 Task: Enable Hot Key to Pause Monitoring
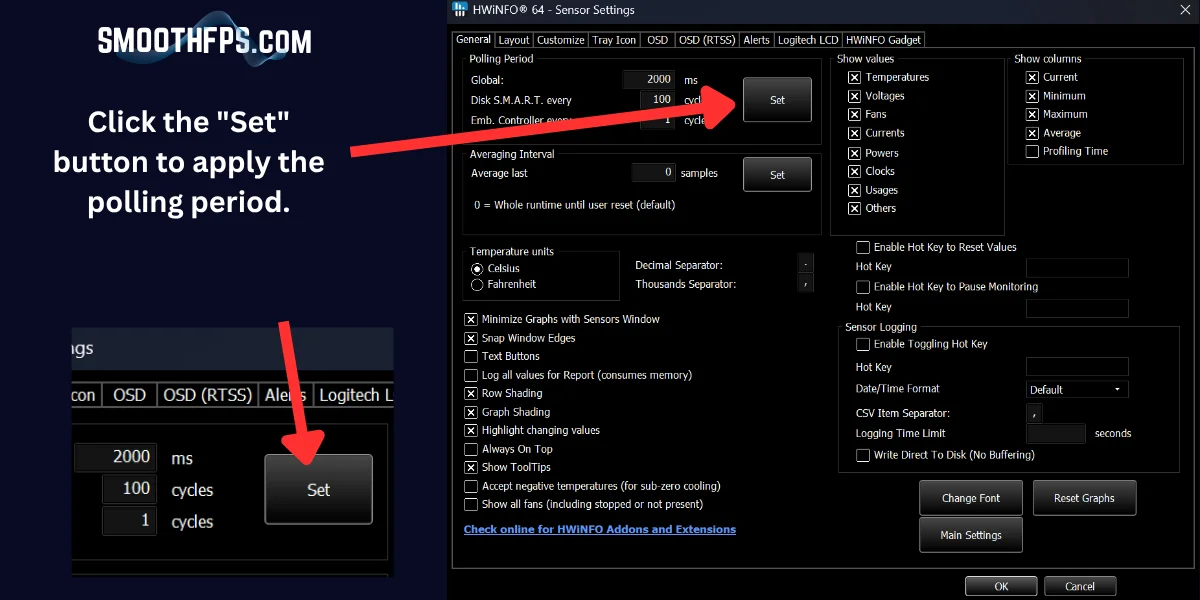tap(863, 287)
